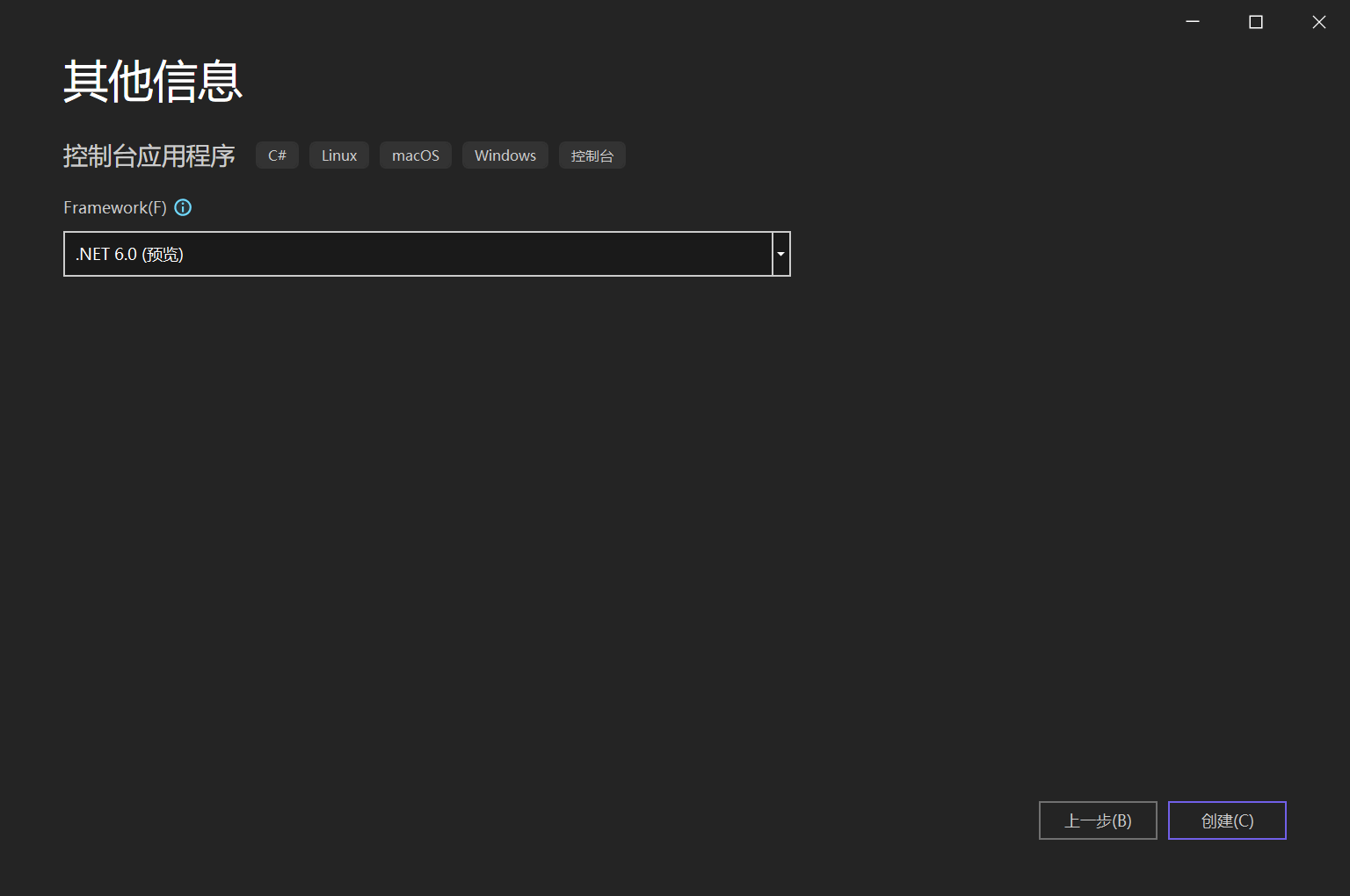Click the Linux tag

click(x=339, y=155)
